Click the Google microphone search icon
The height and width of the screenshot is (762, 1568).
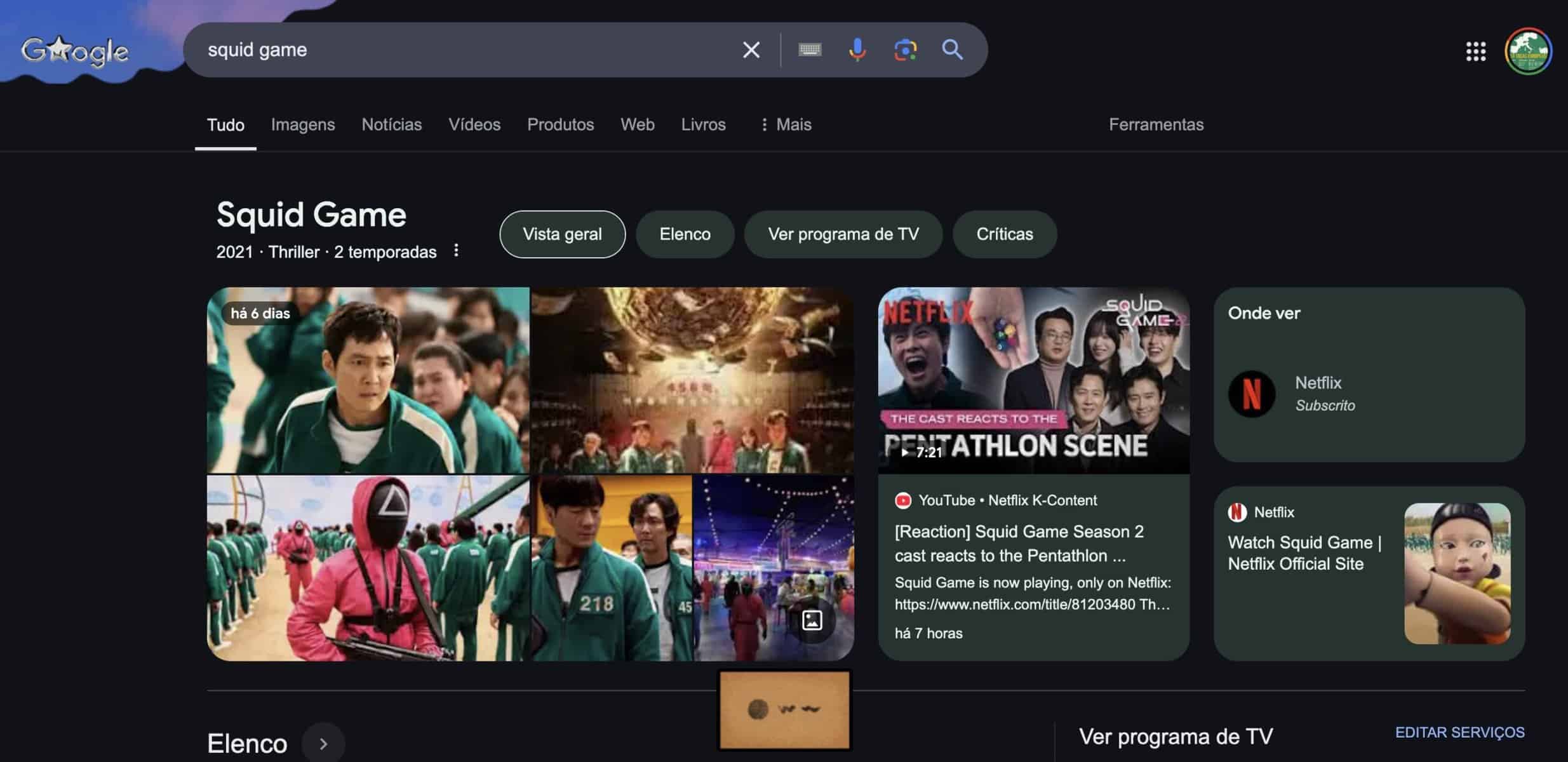[x=857, y=49]
